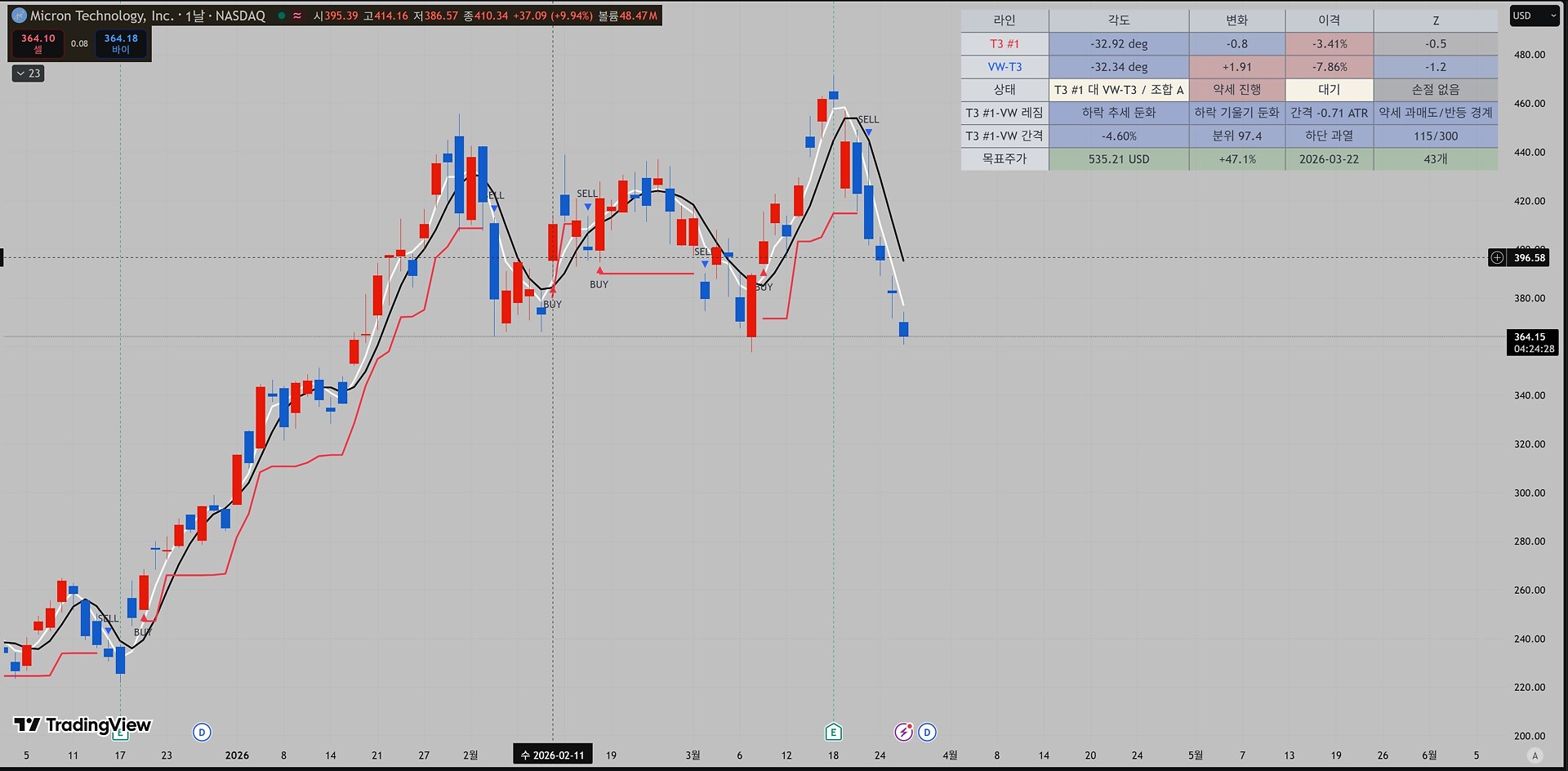1568x771 pixels.
Task: Click the rightmost dividend D marker
Action: 927,732
